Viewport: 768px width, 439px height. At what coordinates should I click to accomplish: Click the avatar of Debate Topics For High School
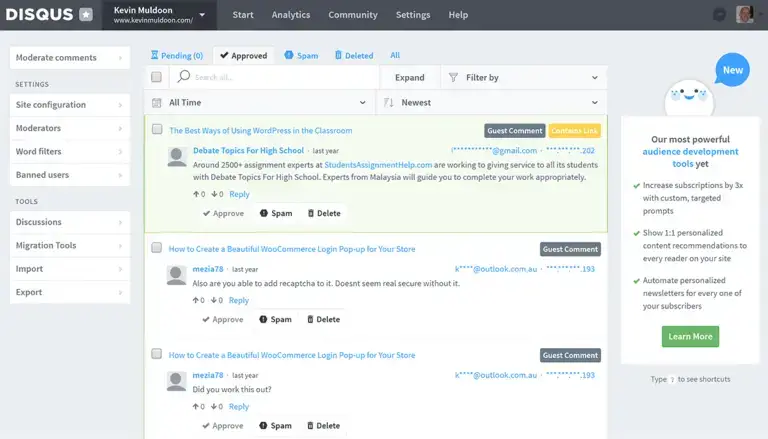pyautogui.click(x=177, y=157)
